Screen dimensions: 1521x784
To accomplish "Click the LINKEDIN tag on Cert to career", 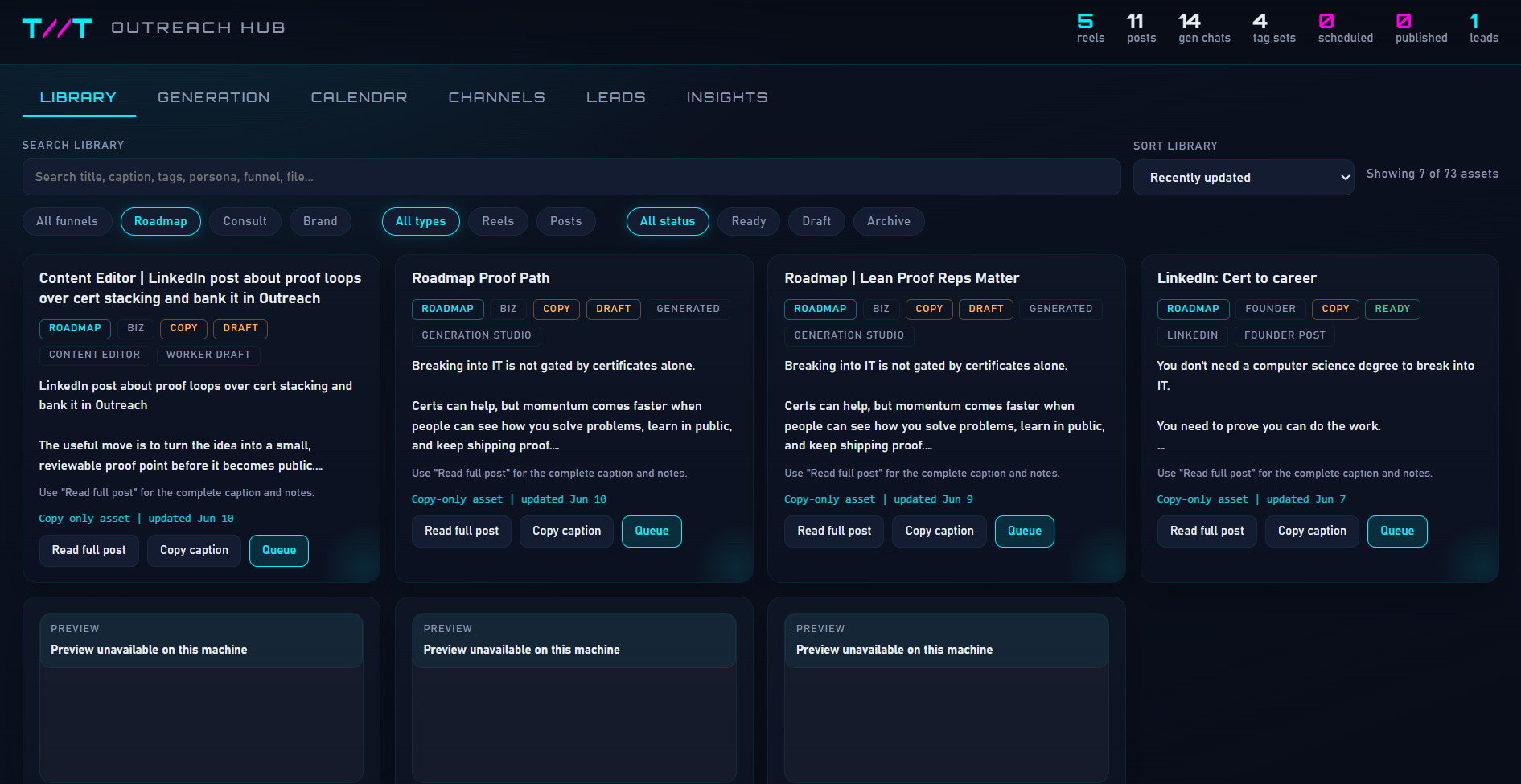I will 1192,335.
